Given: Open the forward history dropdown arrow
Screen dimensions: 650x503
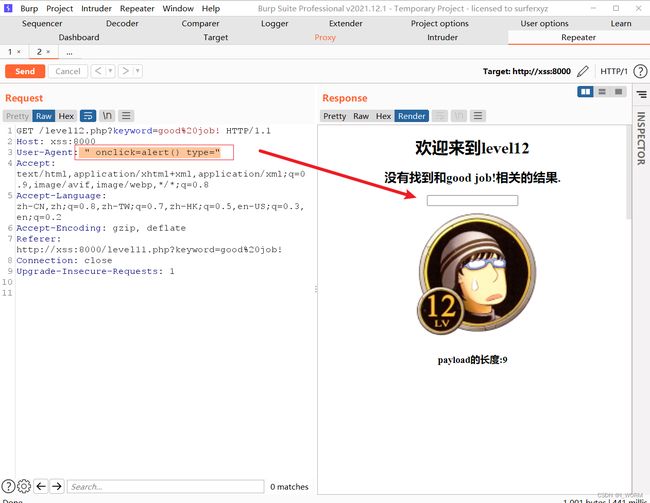Looking at the screenshot, I should click(138, 71).
